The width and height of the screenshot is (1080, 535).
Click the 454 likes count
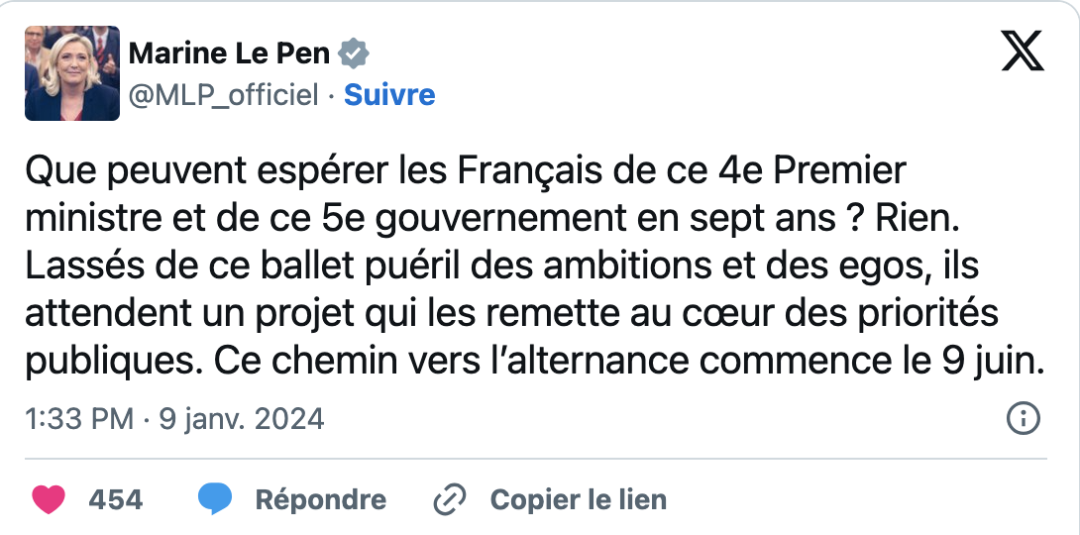[116, 499]
